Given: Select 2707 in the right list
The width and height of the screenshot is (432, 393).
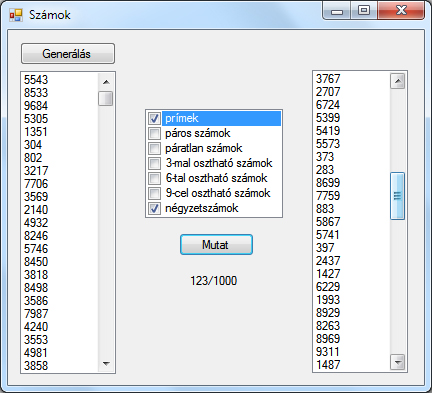Looking at the screenshot, I should click(x=352, y=92).
